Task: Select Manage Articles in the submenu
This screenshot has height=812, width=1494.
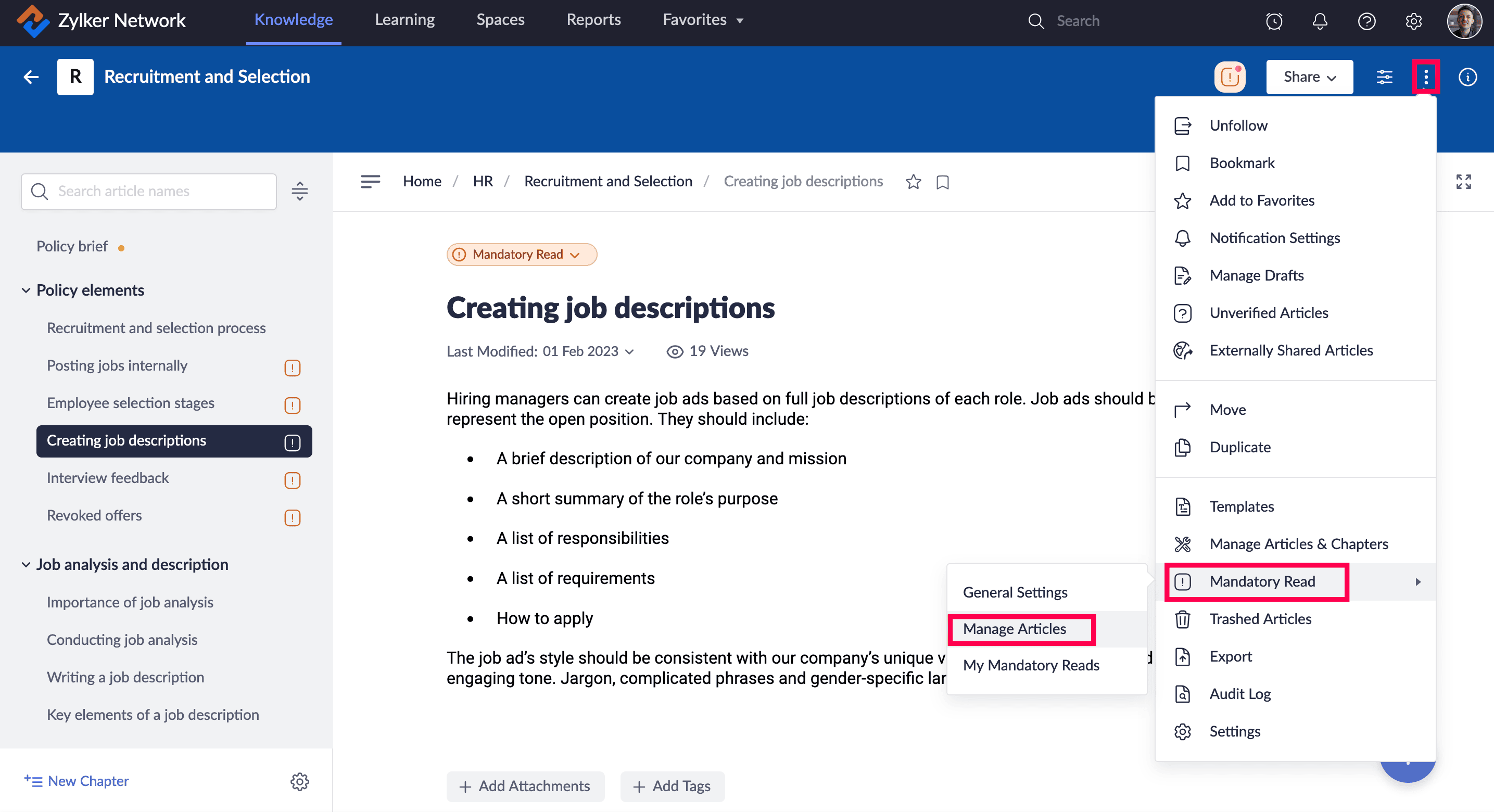Action: tap(1015, 629)
